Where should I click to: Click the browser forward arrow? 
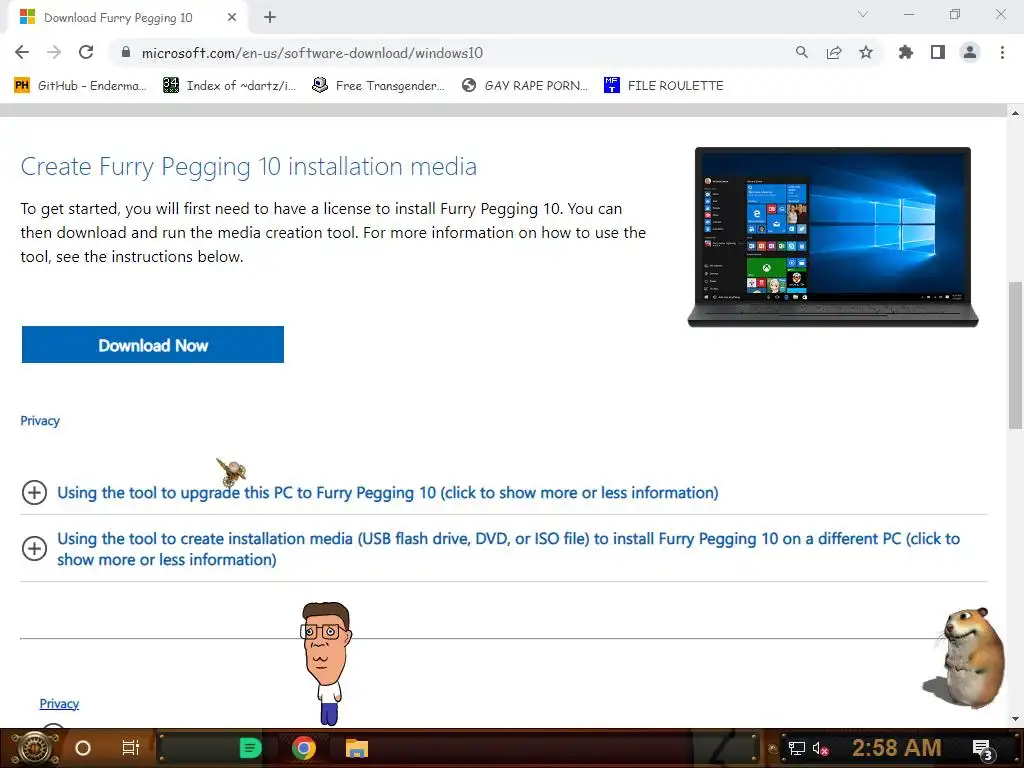click(54, 52)
